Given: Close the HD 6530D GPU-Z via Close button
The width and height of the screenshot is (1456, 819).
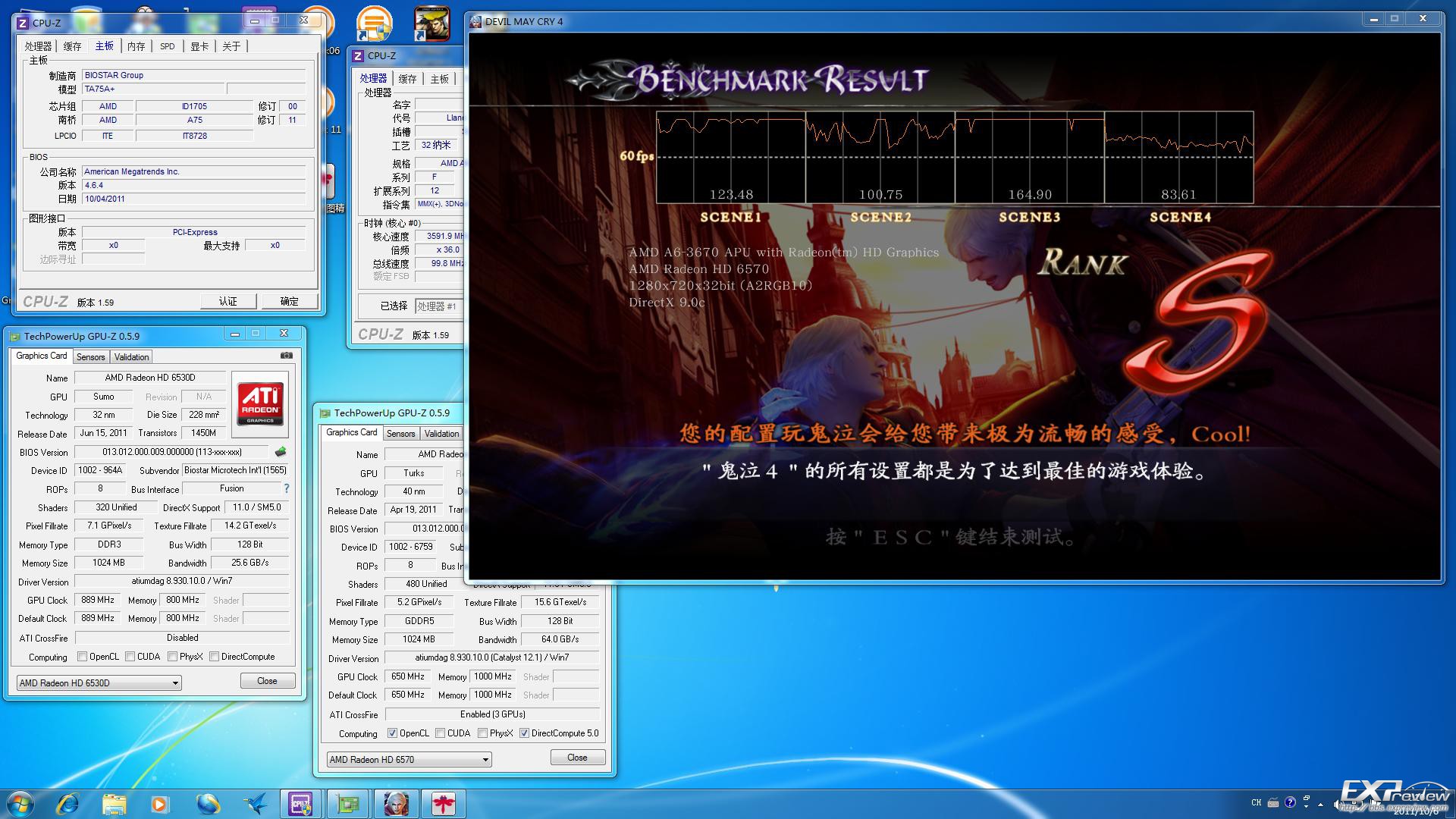Looking at the screenshot, I should click(267, 681).
